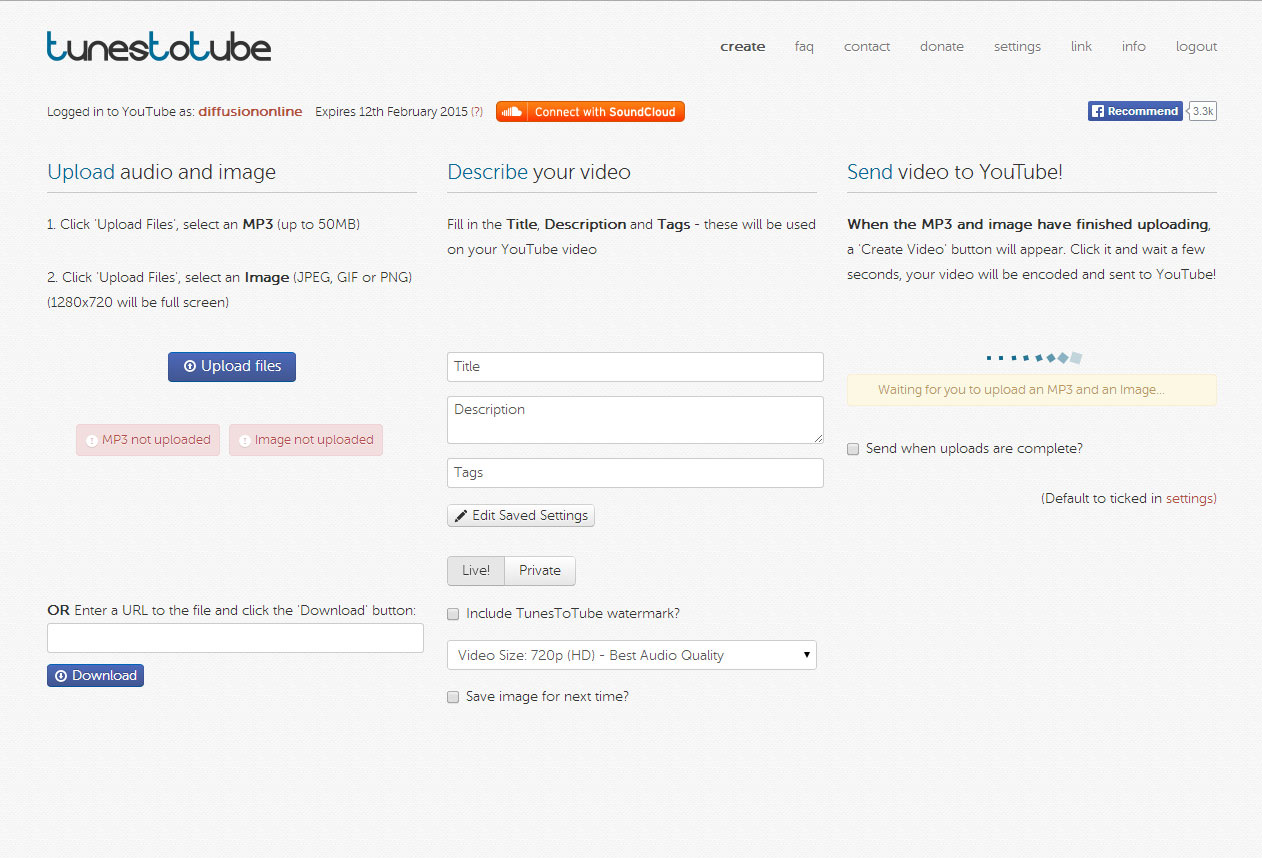
Task: Click the Image not uploaded status badge
Action: point(305,440)
